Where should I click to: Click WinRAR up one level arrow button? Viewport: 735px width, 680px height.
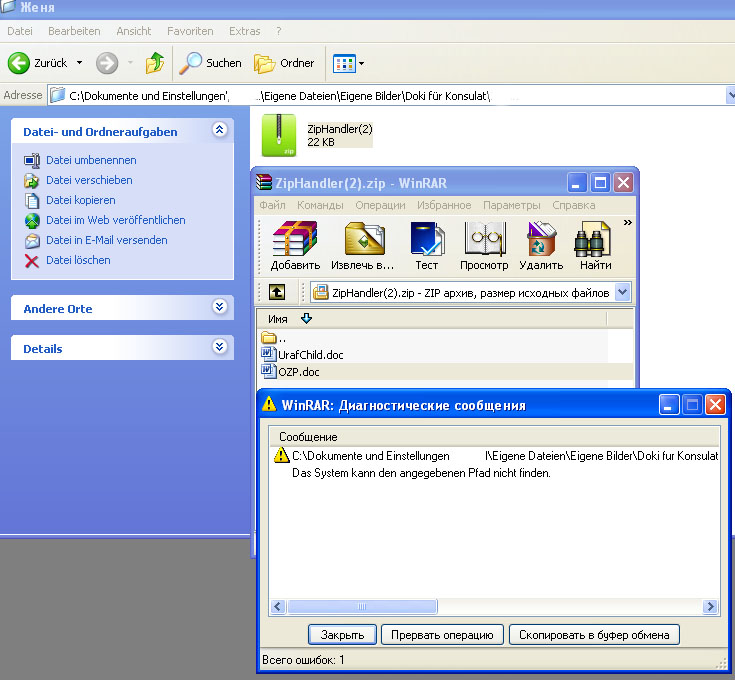click(277, 292)
